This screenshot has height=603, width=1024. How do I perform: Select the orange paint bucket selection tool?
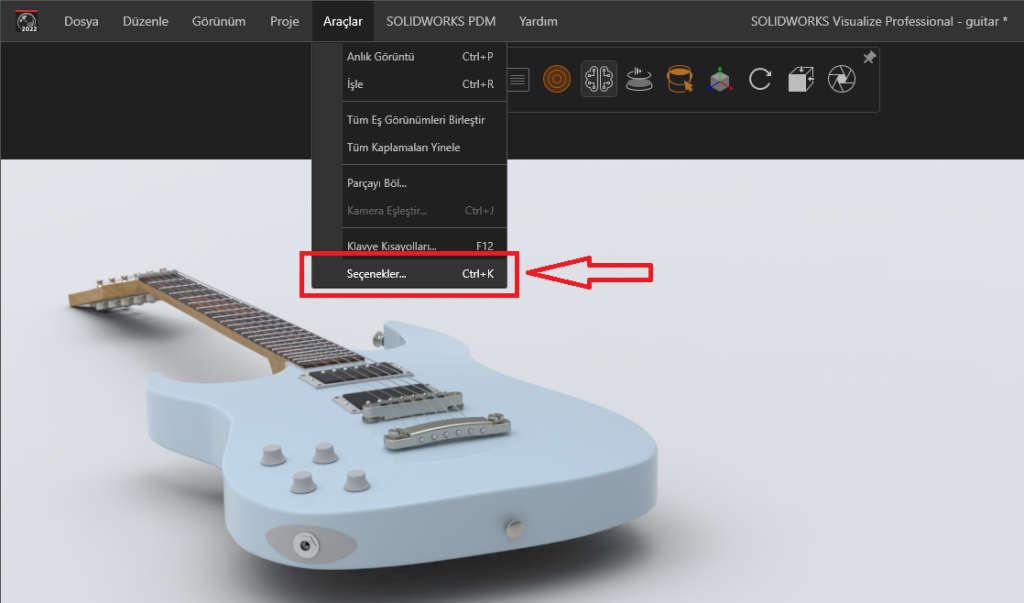click(x=680, y=79)
